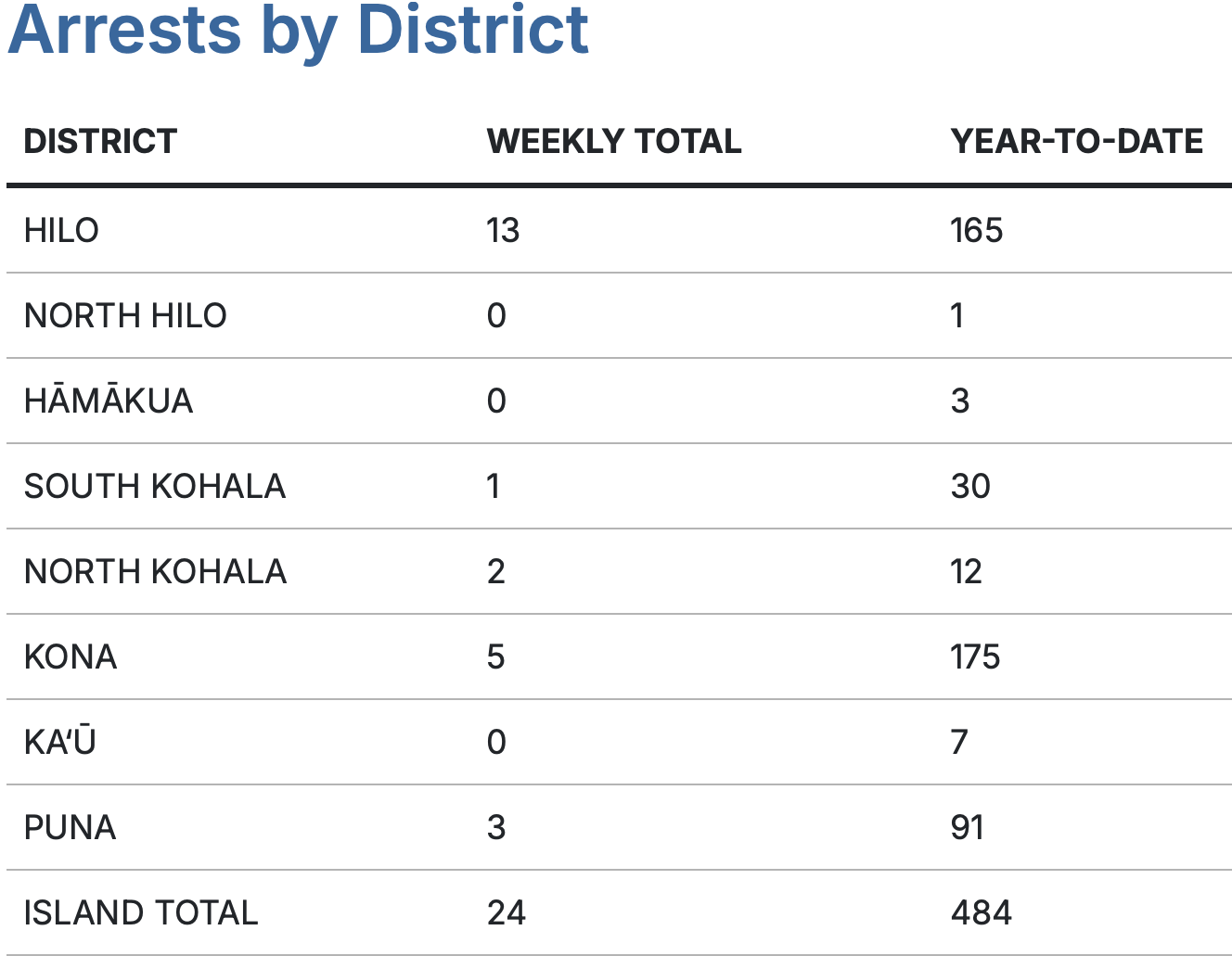Select the NORTH KOHALA district cell
The height and width of the screenshot is (956, 1232).
click(x=155, y=571)
